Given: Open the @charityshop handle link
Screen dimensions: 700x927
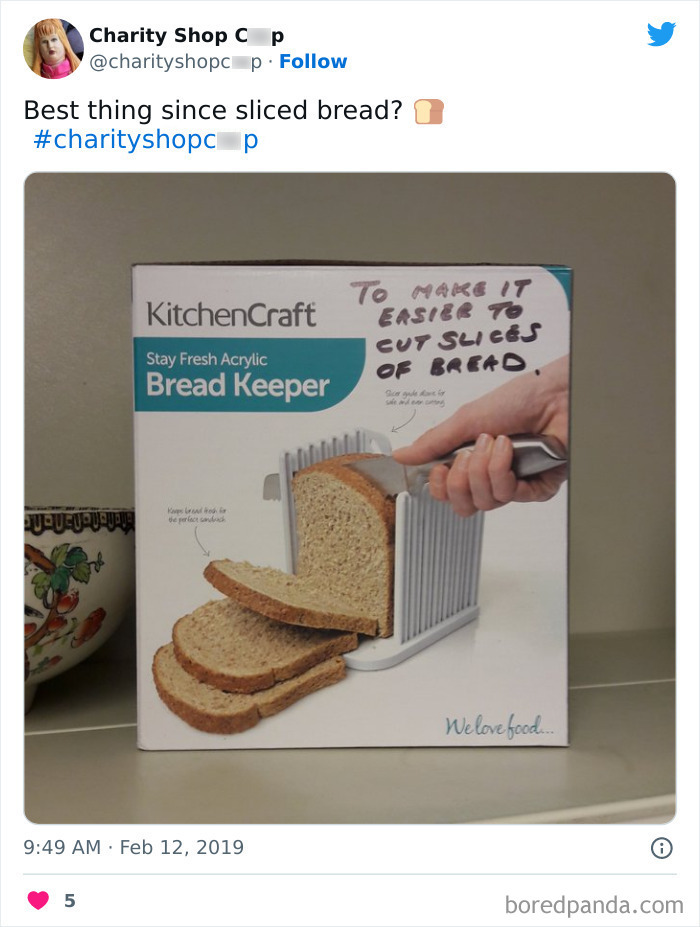Looking at the screenshot, I should 176,61.
